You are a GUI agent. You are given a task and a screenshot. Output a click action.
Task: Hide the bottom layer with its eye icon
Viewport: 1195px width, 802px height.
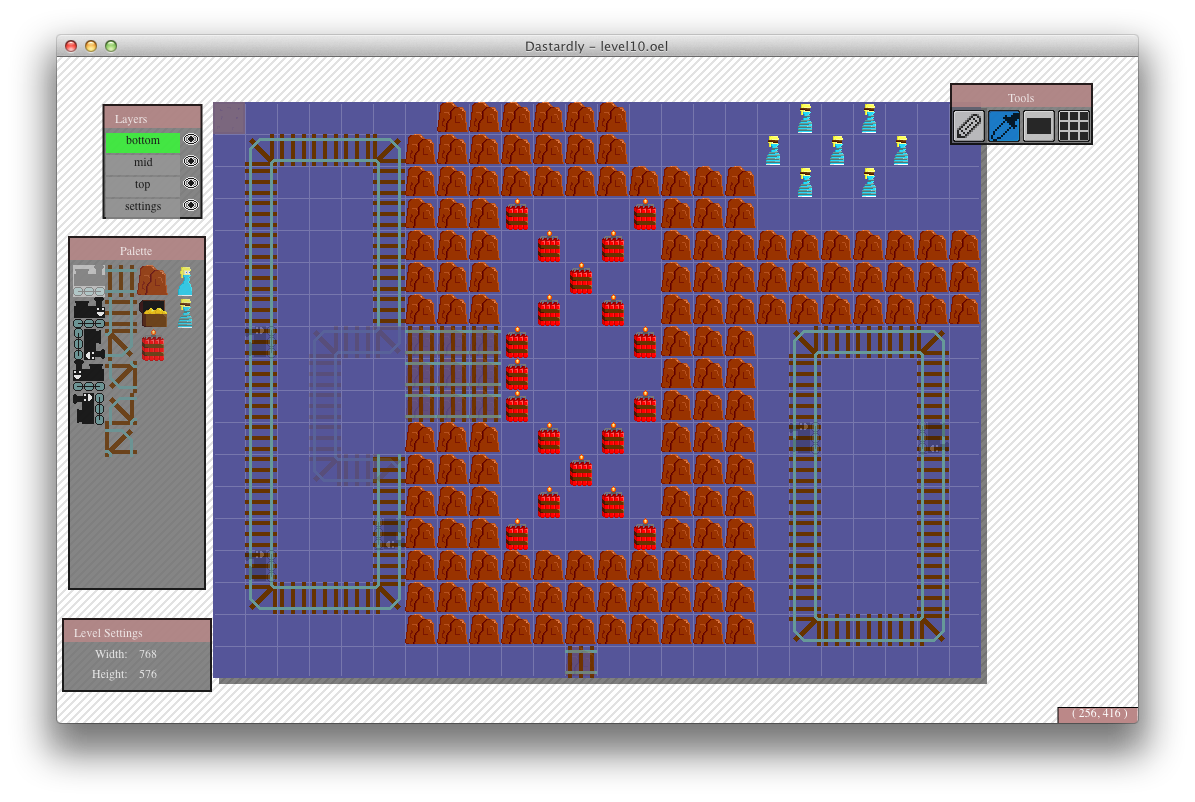[x=191, y=140]
